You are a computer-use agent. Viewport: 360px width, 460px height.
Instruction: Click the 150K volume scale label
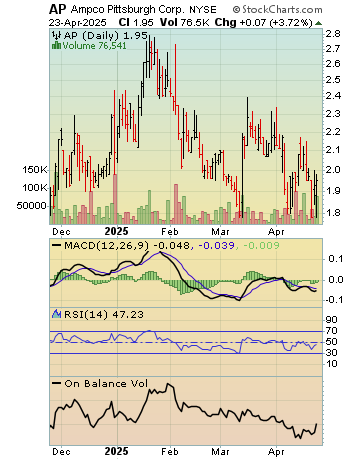point(35,170)
